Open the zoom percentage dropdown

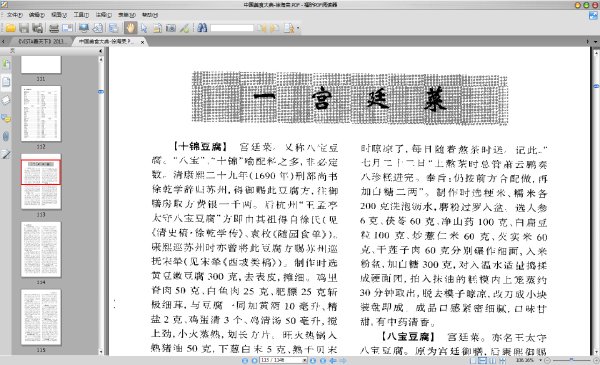click(540, 360)
